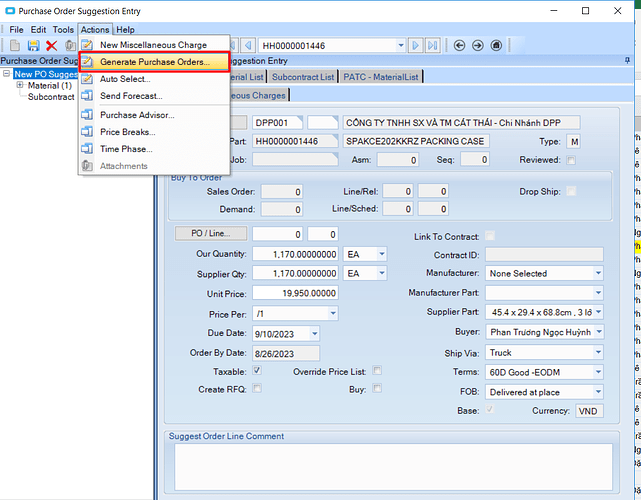
Task: Collapse the New PO Suggestion tree node
Action: (x=7, y=74)
